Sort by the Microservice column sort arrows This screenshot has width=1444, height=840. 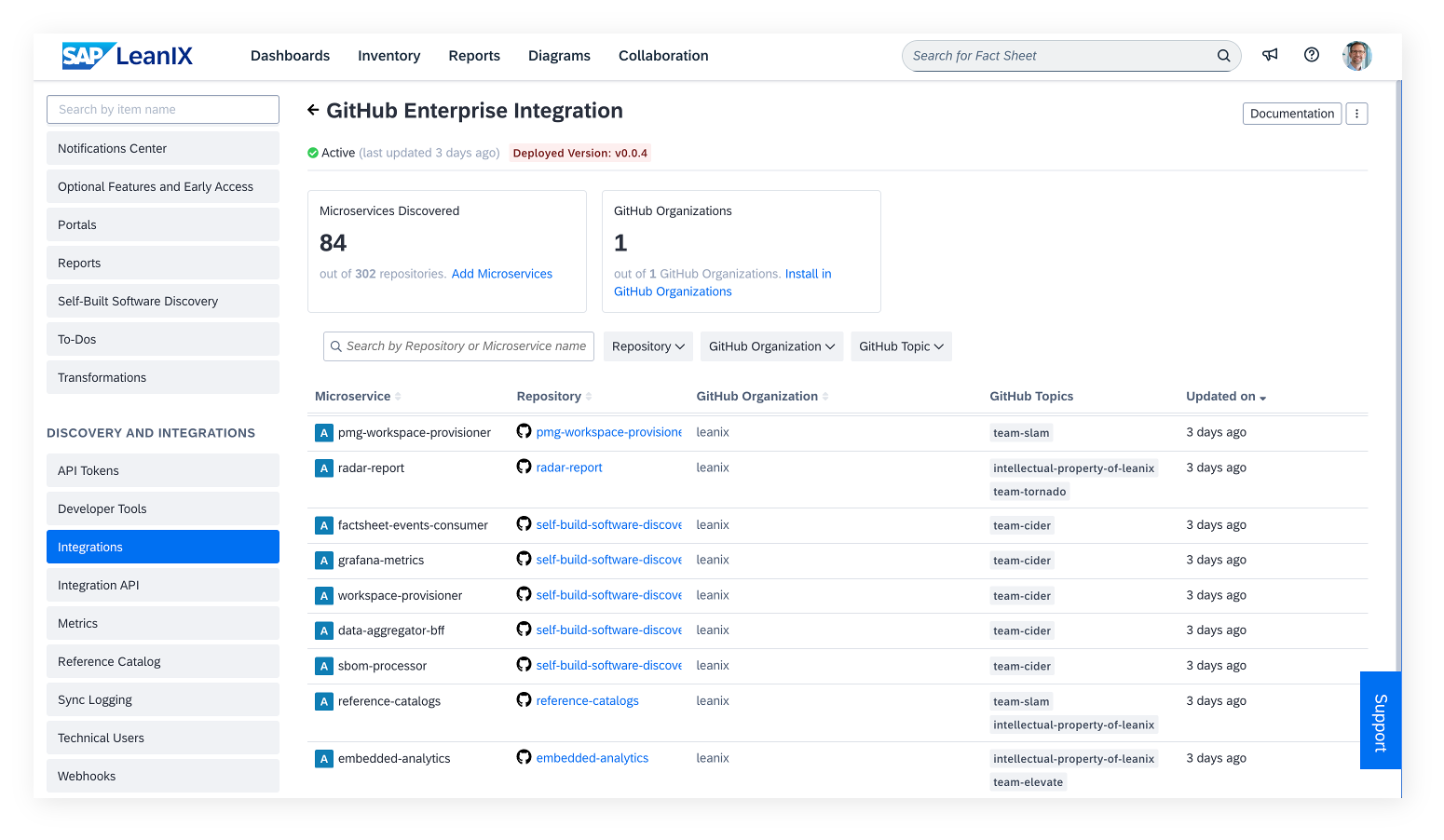point(398,397)
